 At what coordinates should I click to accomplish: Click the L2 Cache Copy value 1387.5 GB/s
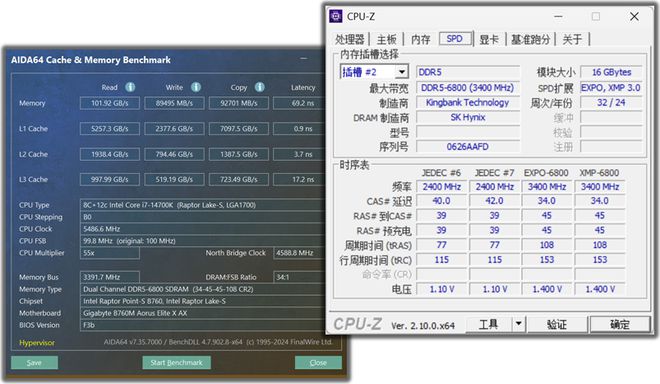point(239,154)
